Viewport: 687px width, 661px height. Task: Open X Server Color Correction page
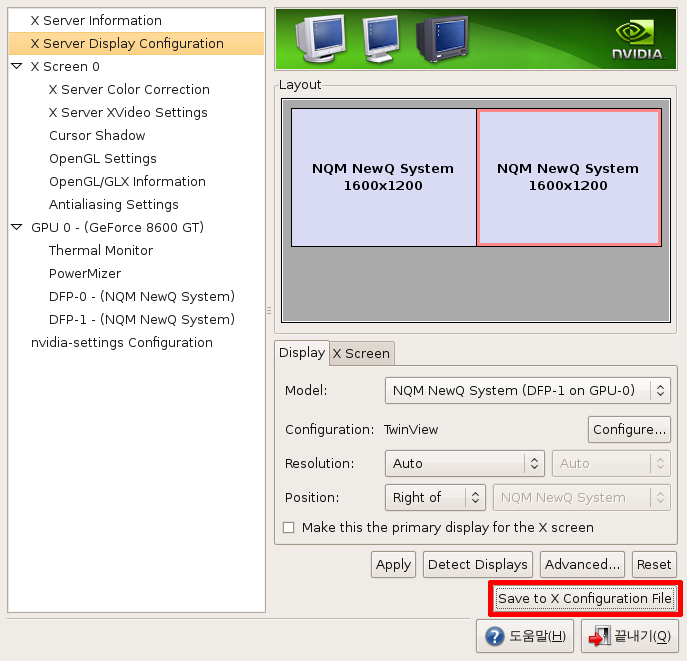[x=129, y=89]
